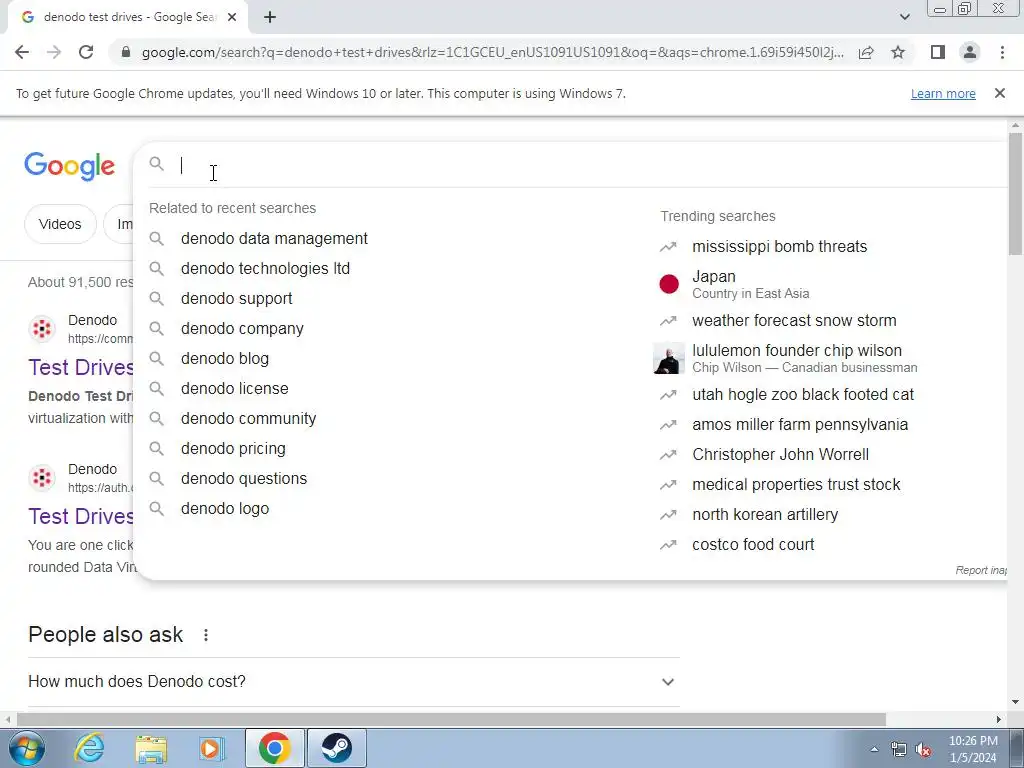Viewport: 1024px width, 768px height.
Task: Expand How much does Denodo cost
Action: pyautogui.click(x=353, y=682)
